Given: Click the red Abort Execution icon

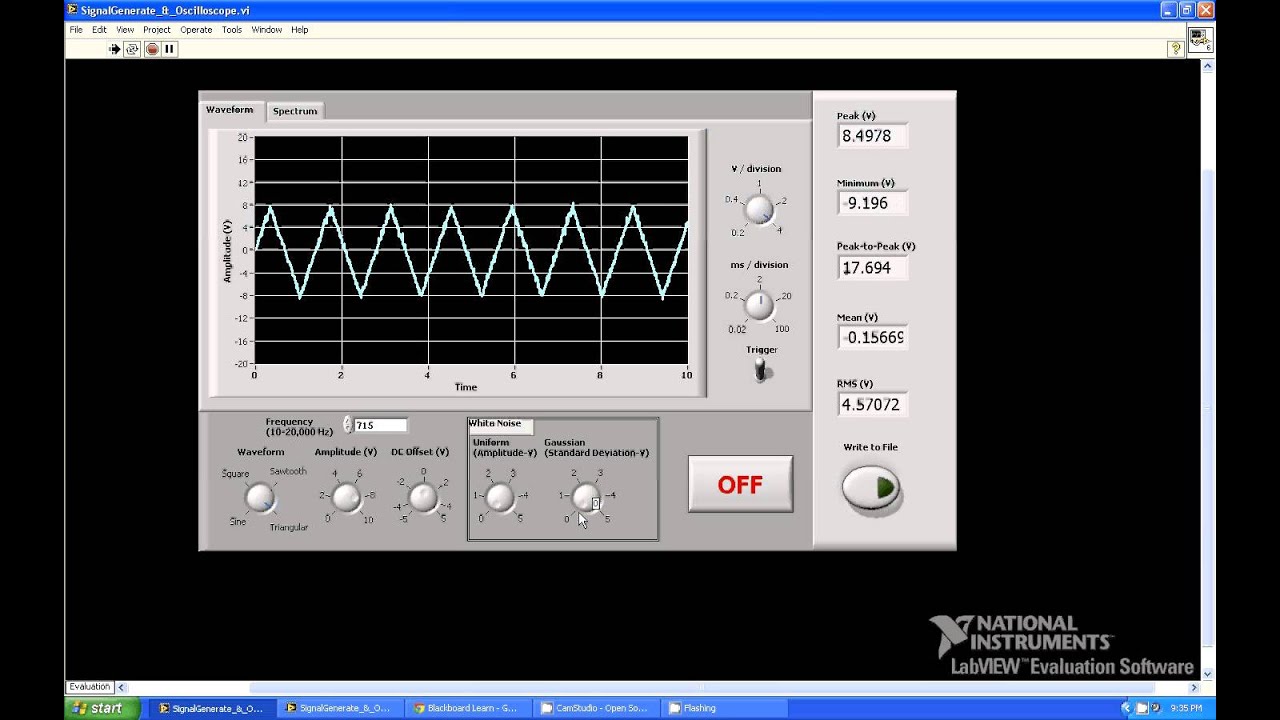Looking at the screenshot, I should coord(152,48).
